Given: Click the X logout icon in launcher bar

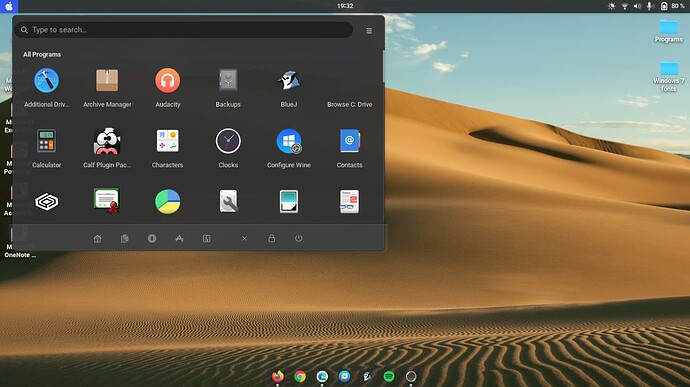Looking at the screenshot, I should pos(244,239).
